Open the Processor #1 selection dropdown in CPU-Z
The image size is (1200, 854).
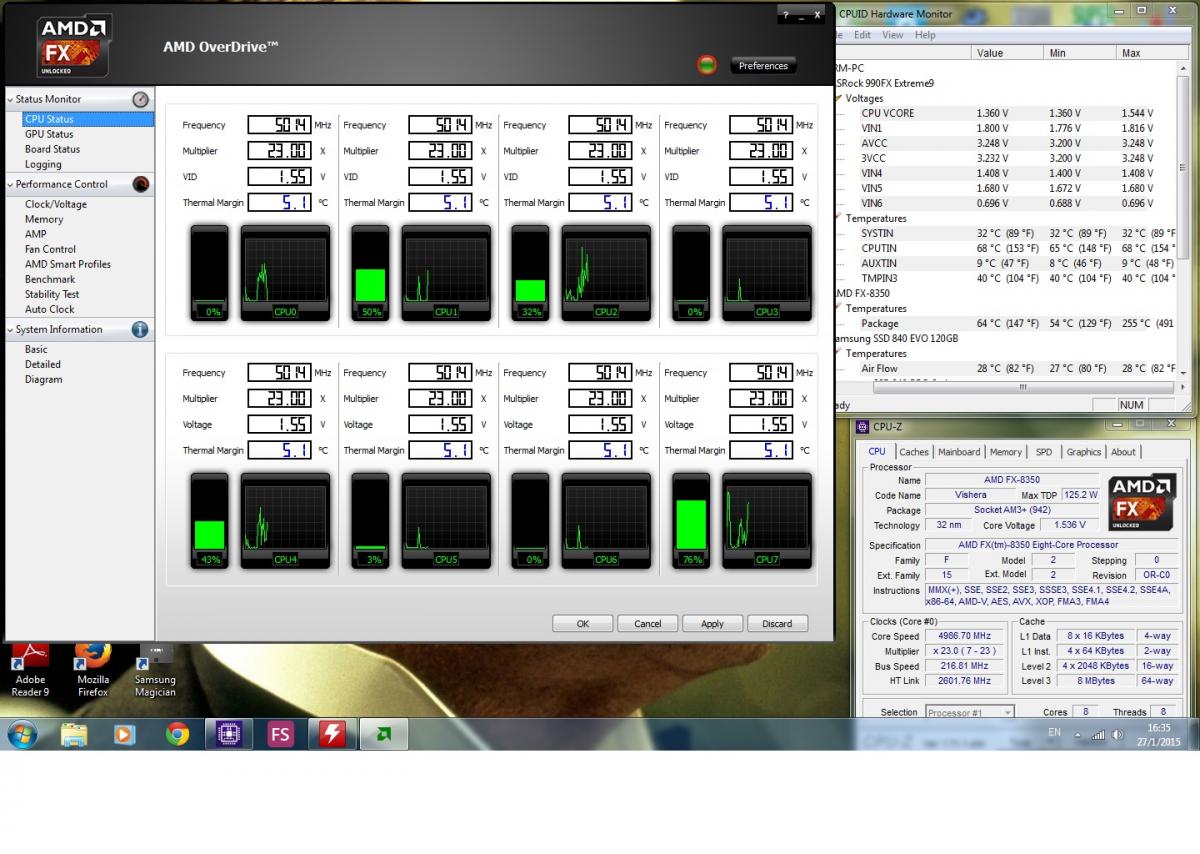[x=968, y=712]
